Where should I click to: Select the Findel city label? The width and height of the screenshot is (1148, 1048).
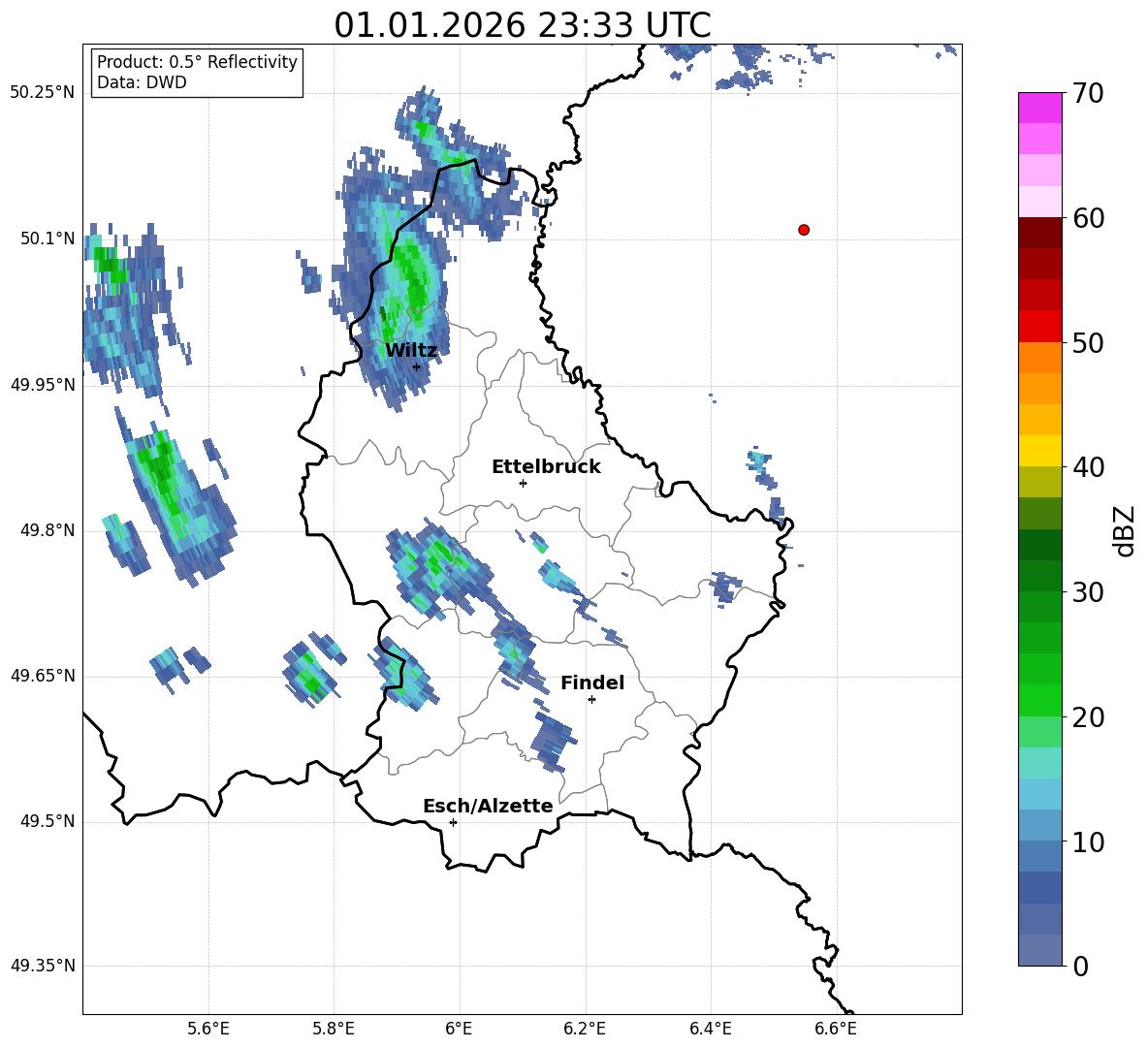(x=592, y=683)
